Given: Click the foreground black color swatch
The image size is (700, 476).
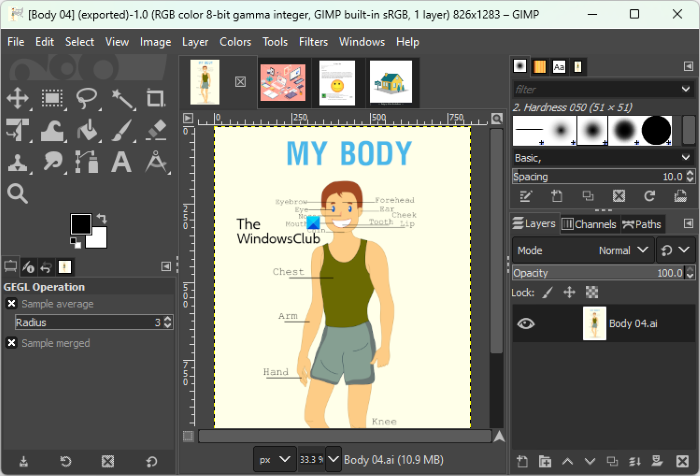Looking at the screenshot, I should [80, 224].
